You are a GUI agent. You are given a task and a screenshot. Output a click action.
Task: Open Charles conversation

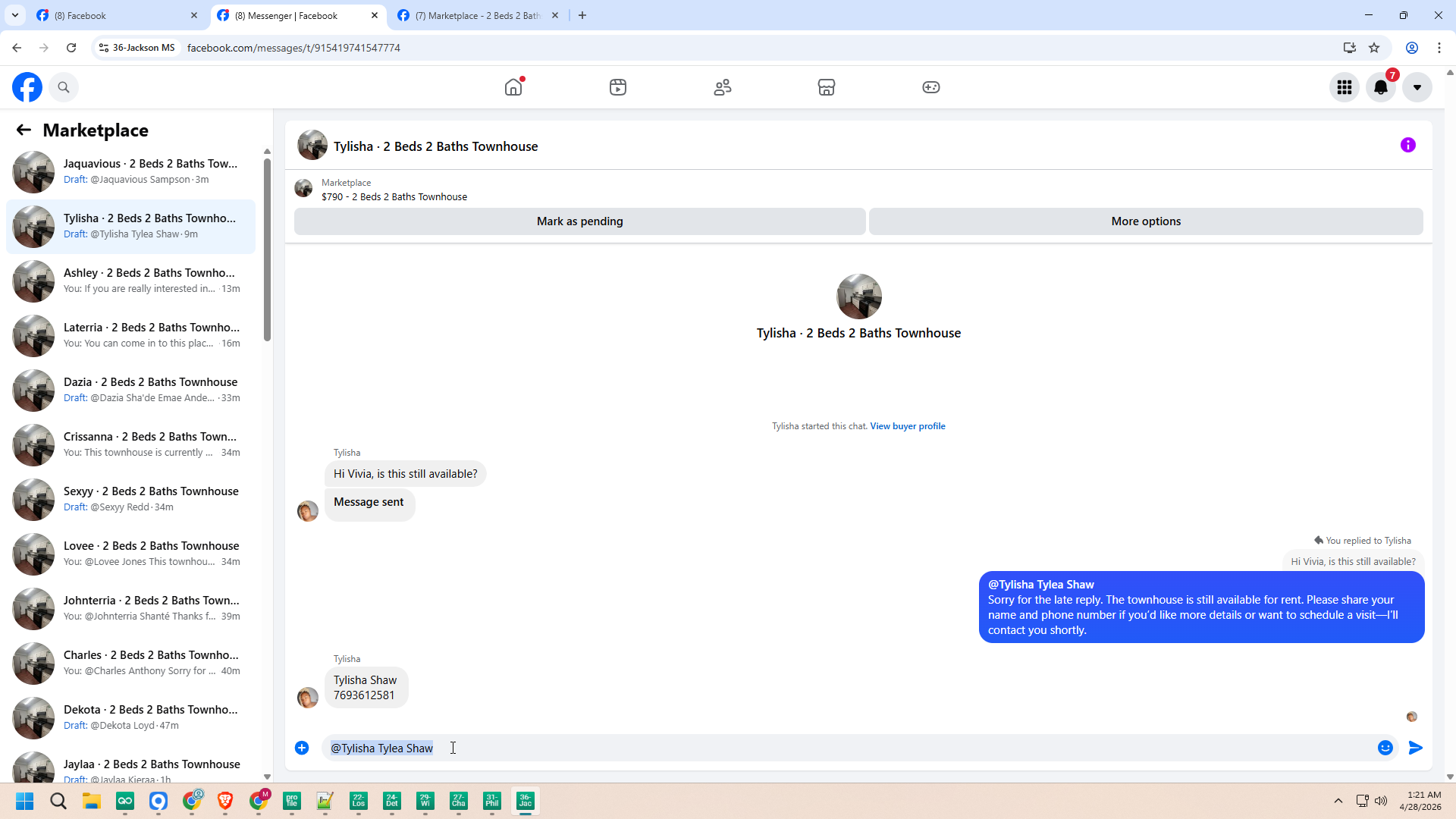point(130,663)
